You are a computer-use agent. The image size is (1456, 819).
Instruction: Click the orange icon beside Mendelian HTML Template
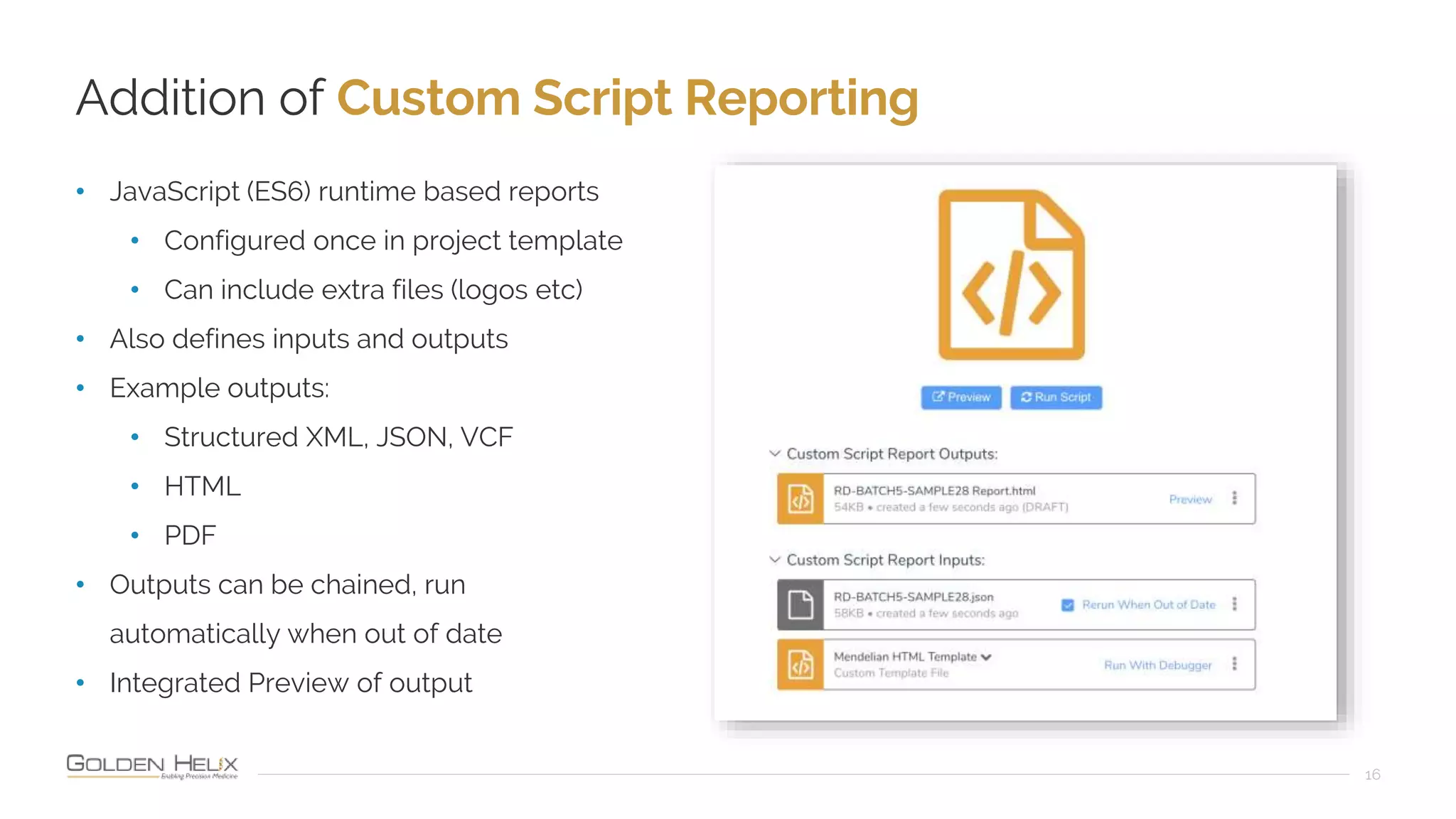point(801,665)
